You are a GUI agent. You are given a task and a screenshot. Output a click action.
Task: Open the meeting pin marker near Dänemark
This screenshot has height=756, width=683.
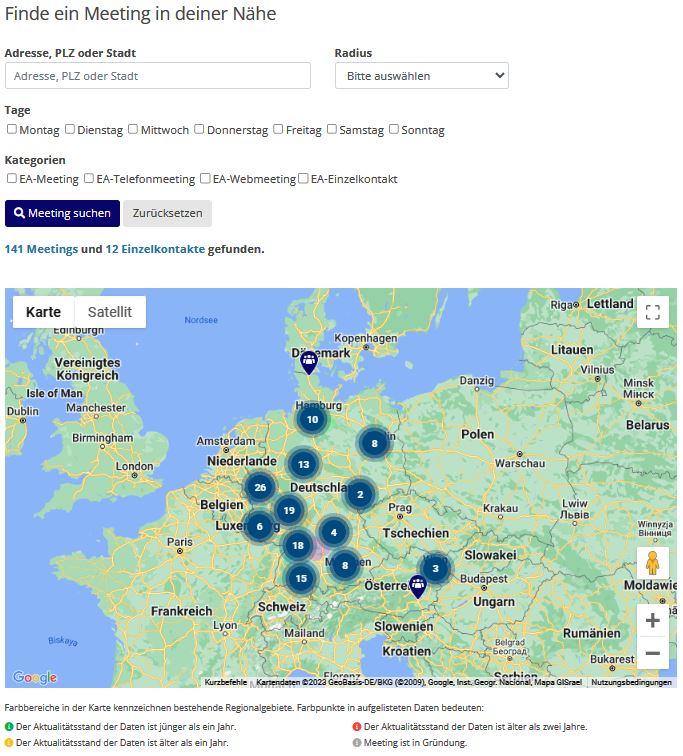[309, 361]
